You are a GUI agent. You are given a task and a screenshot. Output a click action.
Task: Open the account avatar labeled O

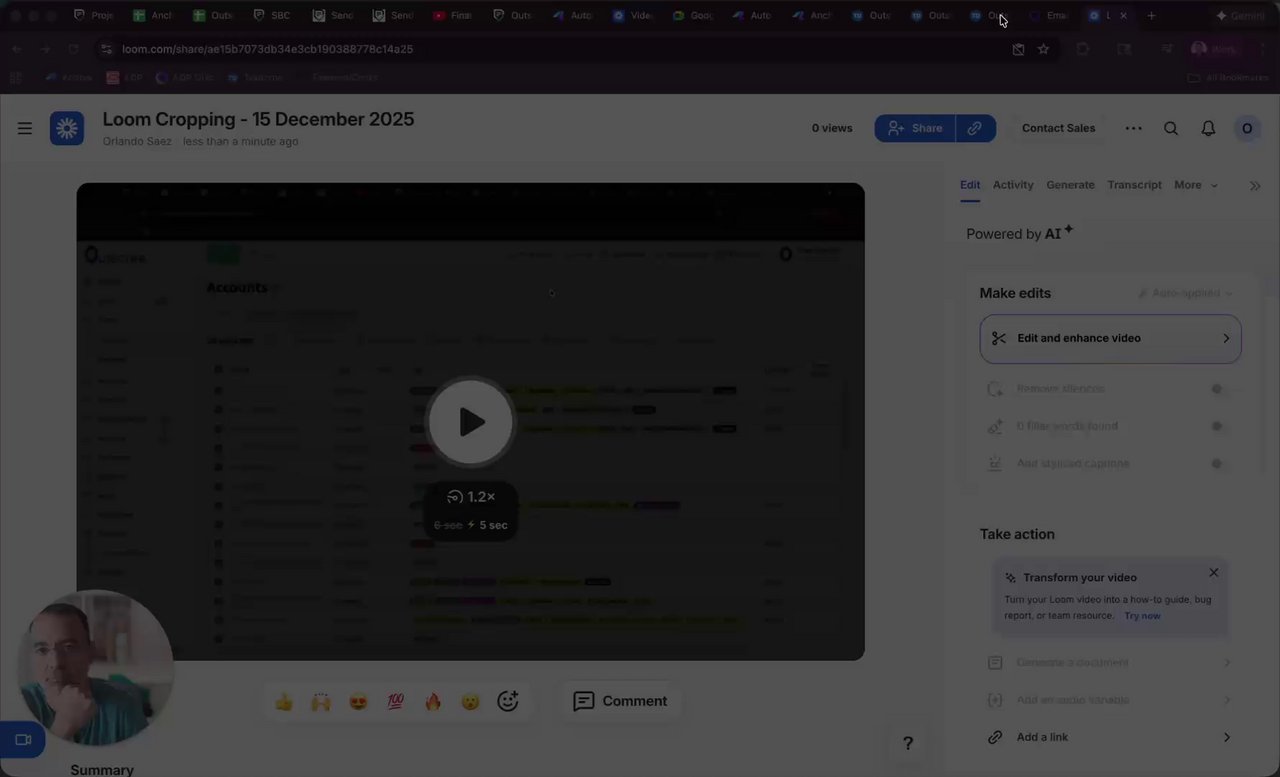[x=1247, y=128]
